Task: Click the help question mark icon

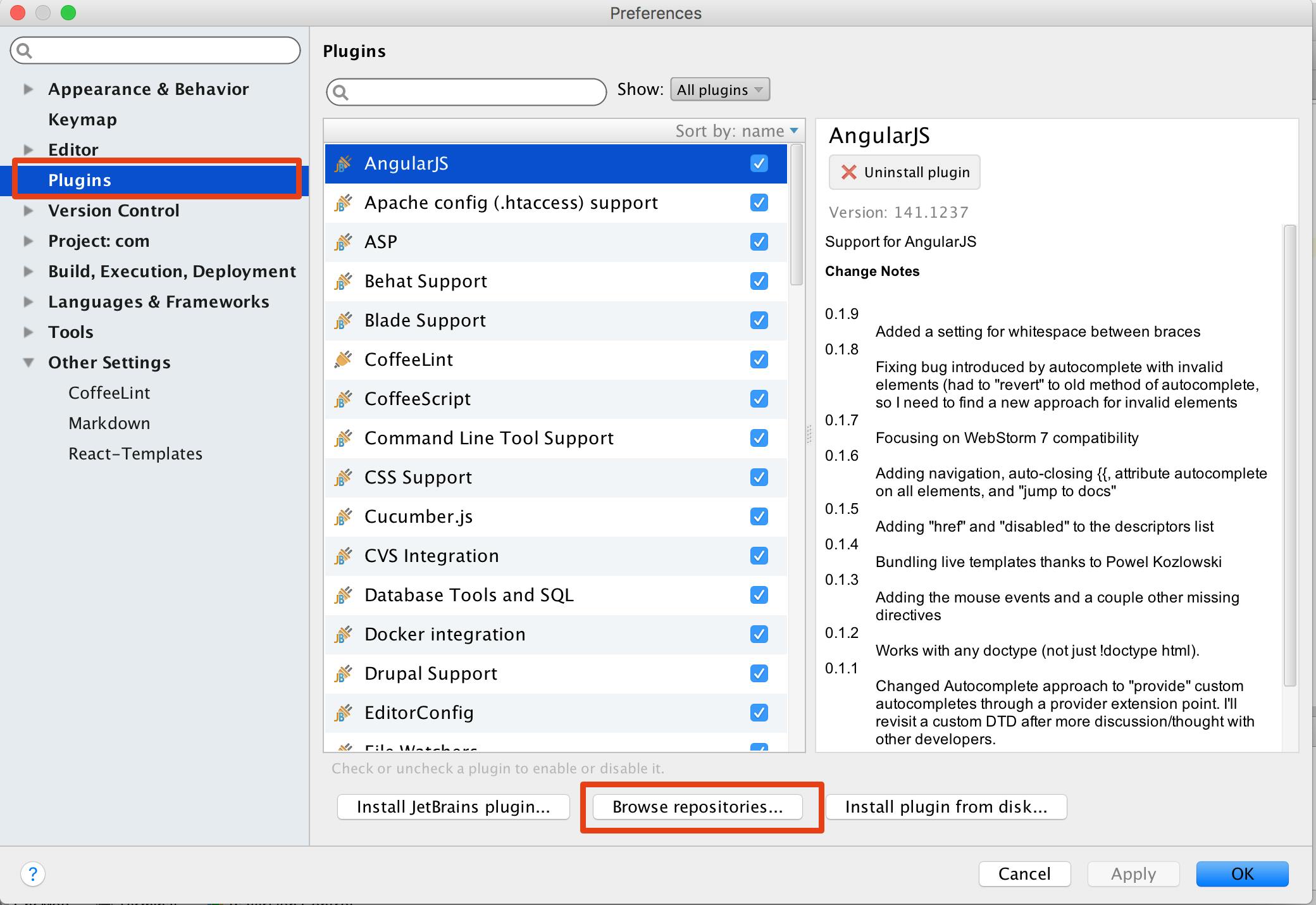Action: pyautogui.click(x=33, y=874)
